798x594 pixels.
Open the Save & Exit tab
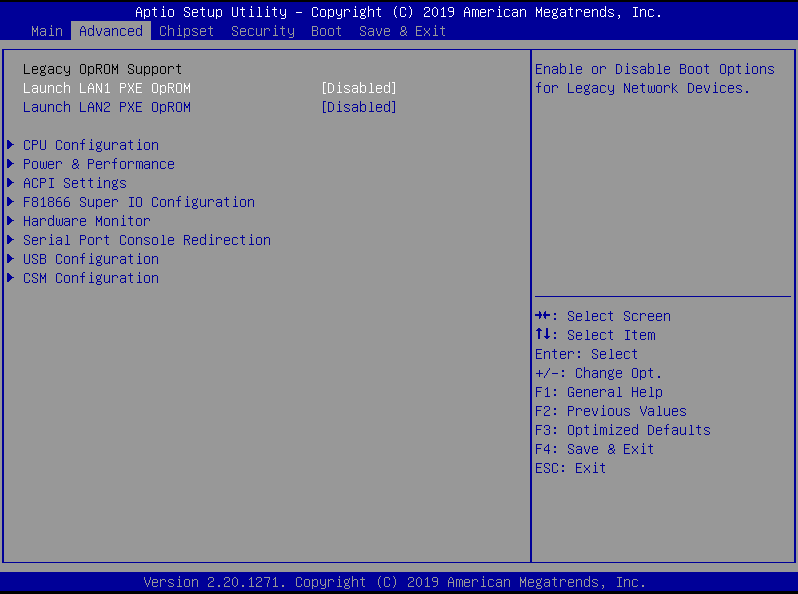pos(402,31)
